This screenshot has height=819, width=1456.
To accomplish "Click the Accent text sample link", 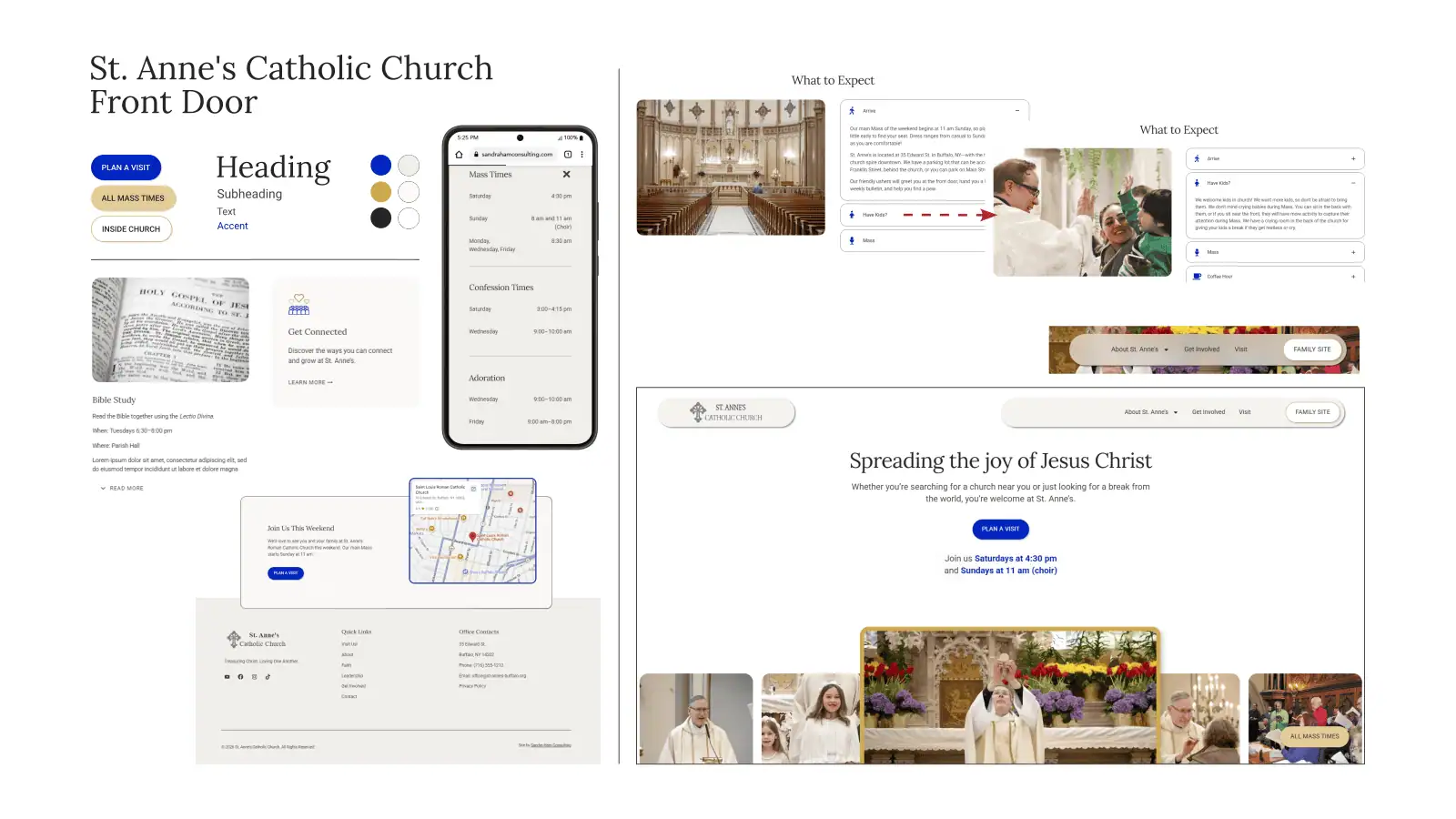I will point(232,227).
